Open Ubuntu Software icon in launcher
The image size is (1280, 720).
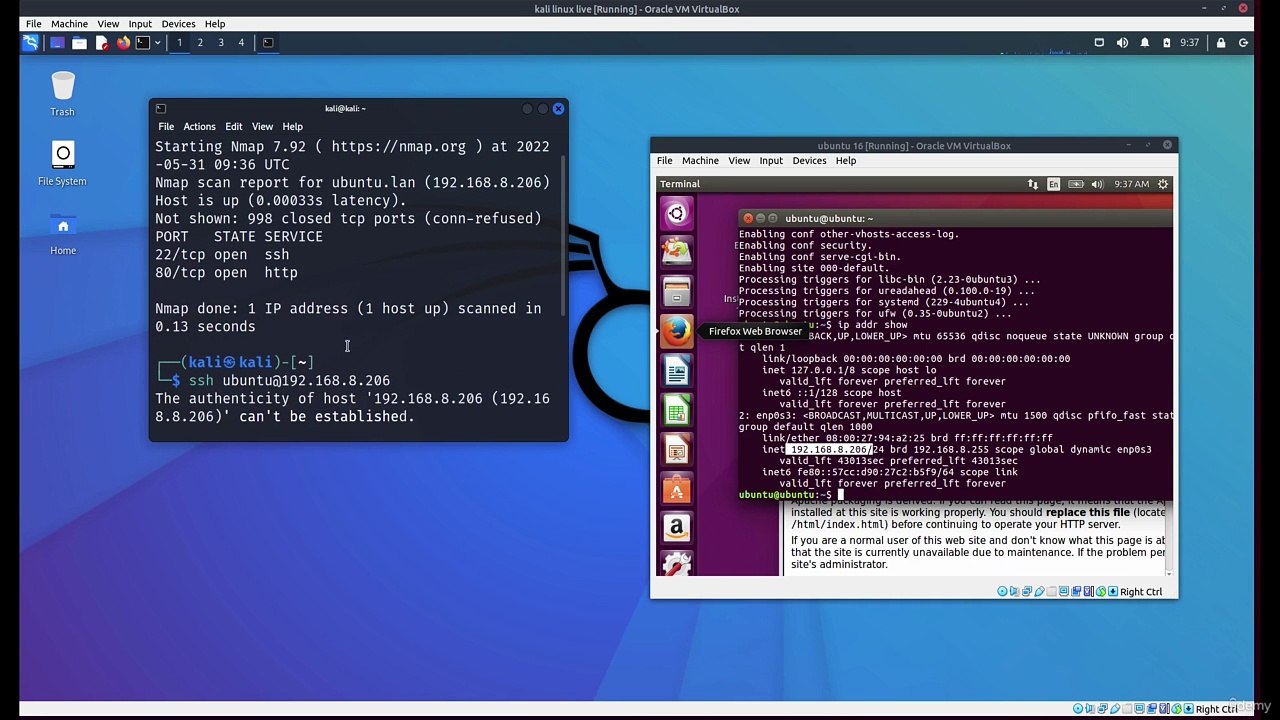point(677,489)
